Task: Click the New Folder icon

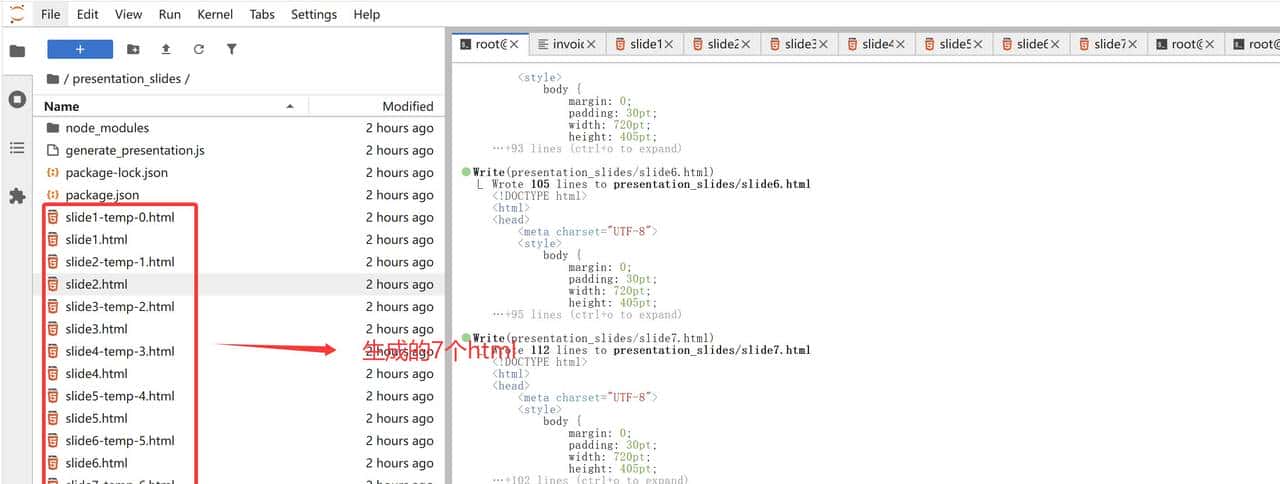Action: pyautogui.click(x=133, y=49)
